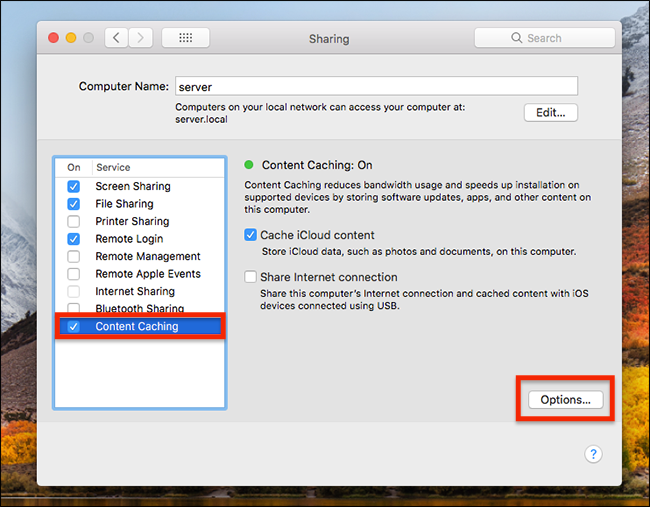Image resolution: width=650 pixels, height=507 pixels.
Task: Minimize the Sharing window
Action: [x=71, y=38]
